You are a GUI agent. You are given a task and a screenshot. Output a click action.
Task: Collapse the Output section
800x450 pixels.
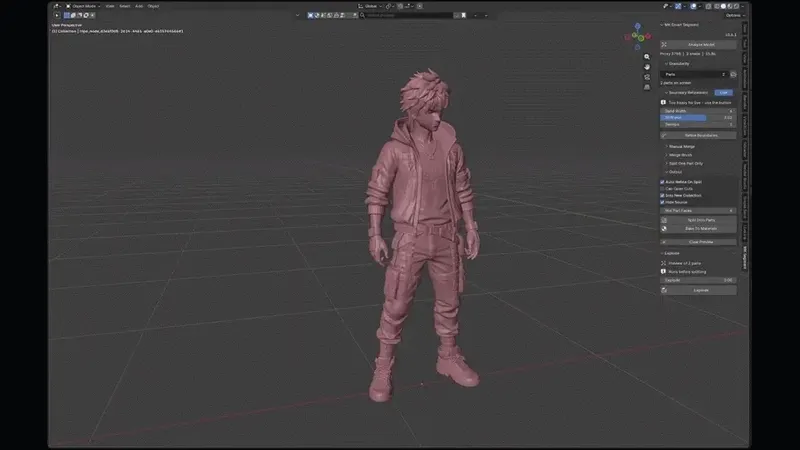coord(673,172)
